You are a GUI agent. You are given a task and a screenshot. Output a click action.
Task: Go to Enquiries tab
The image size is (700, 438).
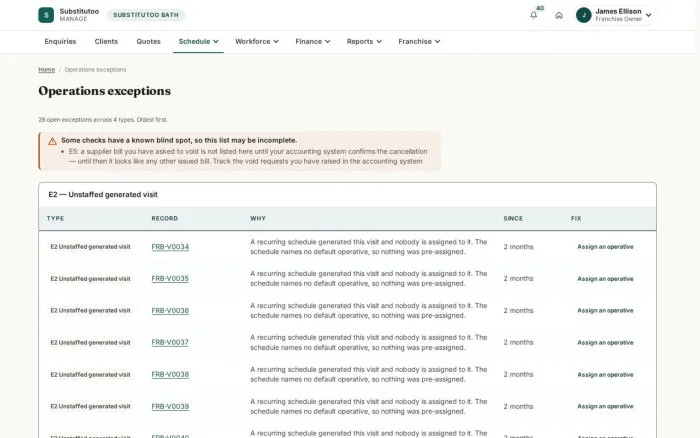point(60,42)
